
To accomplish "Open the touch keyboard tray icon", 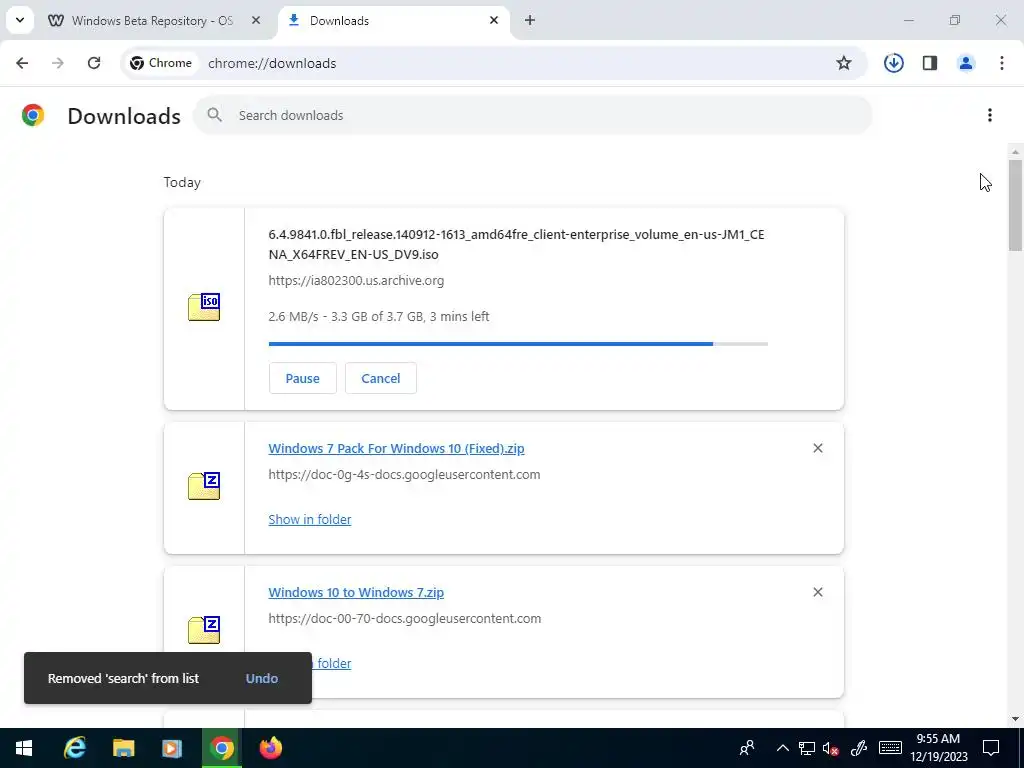I will point(890,748).
